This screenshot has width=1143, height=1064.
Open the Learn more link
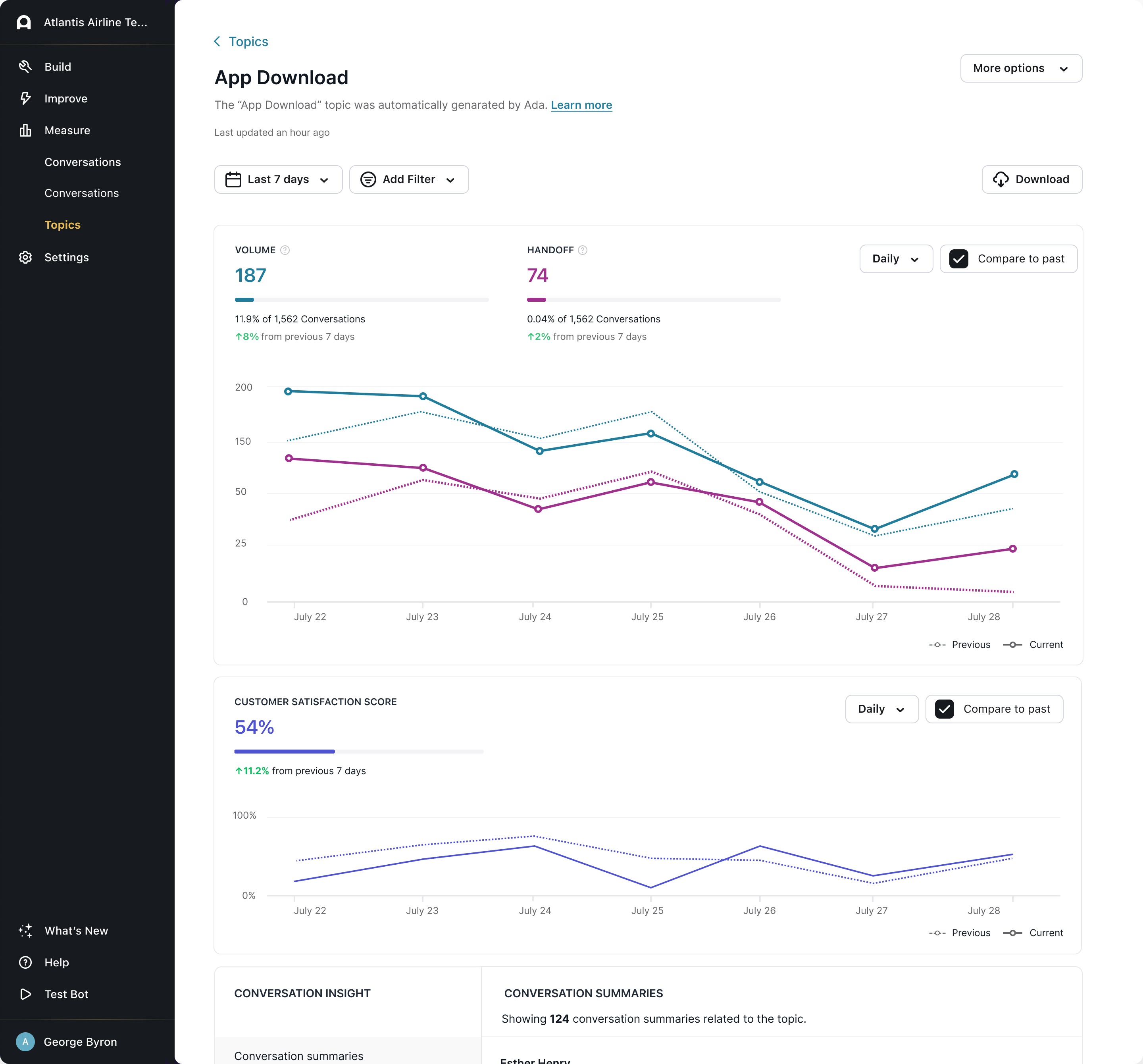pos(581,105)
